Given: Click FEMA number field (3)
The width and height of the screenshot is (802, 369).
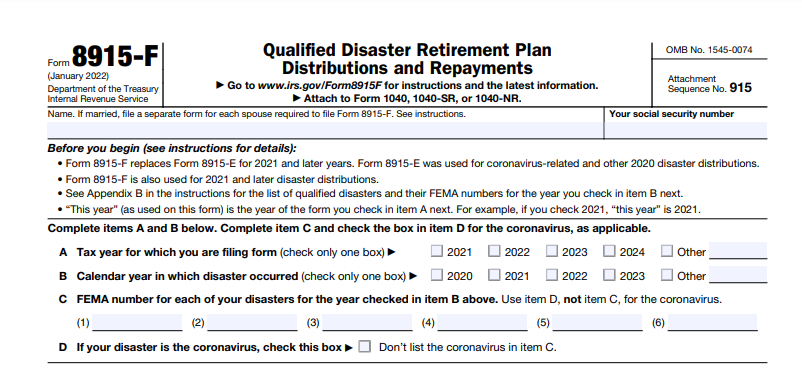Looking at the screenshot, I should (367, 322).
